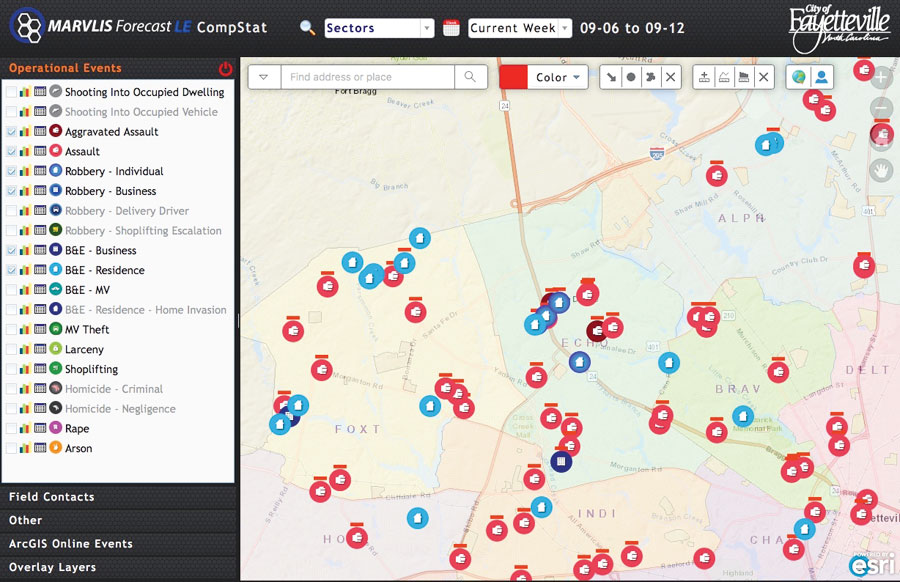Viewport: 900px width, 582px height.
Task: Open the table for B&E - Residence
Action: coord(40,270)
